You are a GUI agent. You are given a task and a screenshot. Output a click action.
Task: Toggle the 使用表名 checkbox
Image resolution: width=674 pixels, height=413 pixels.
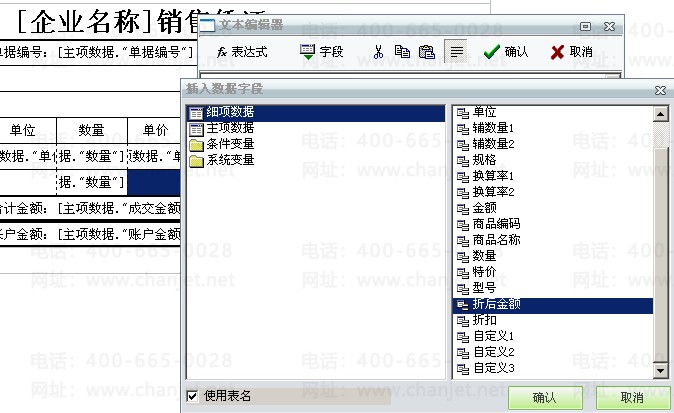(192, 396)
